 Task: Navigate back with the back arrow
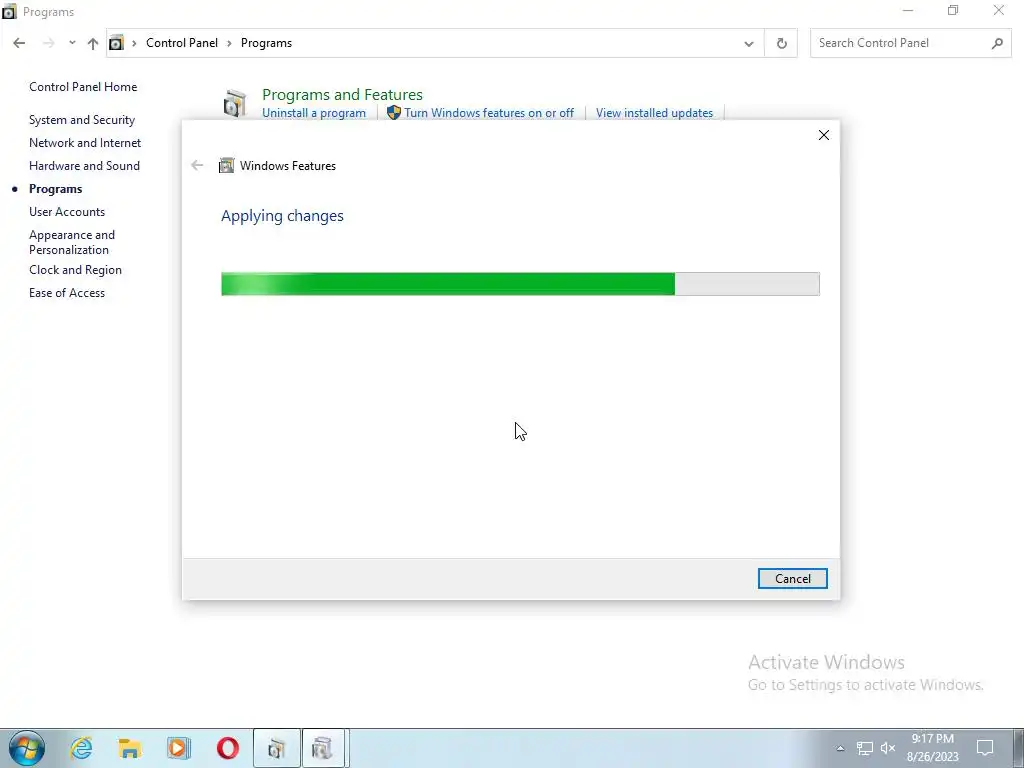tap(19, 43)
